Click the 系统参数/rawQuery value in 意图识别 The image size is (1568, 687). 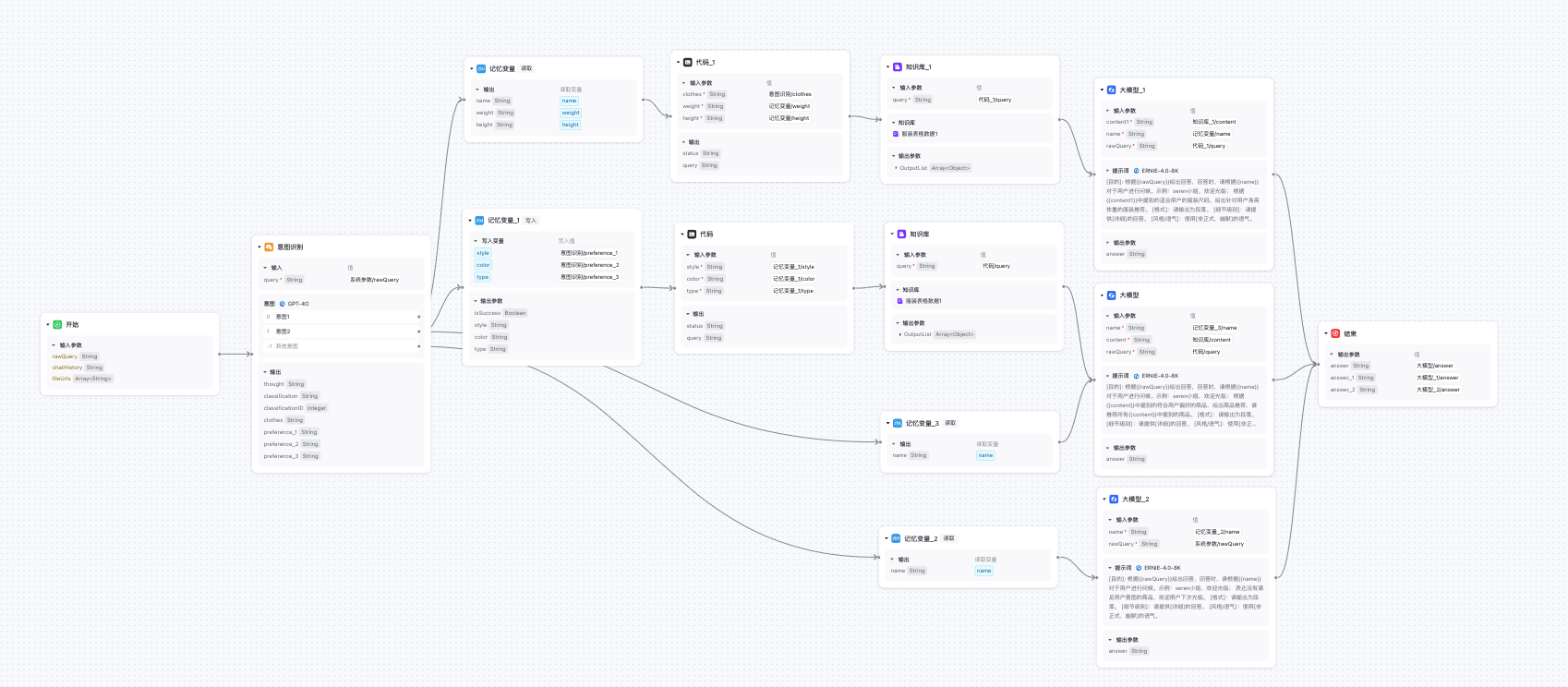click(x=374, y=280)
